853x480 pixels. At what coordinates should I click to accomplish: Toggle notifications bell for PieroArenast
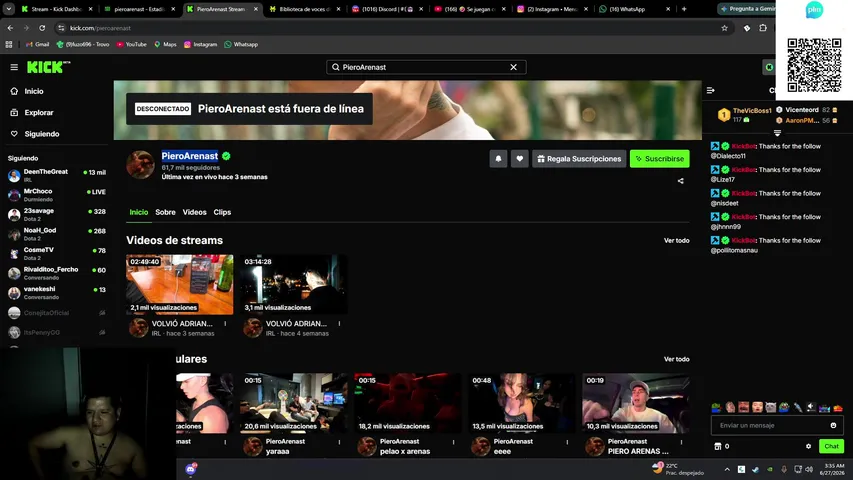(x=498, y=159)
